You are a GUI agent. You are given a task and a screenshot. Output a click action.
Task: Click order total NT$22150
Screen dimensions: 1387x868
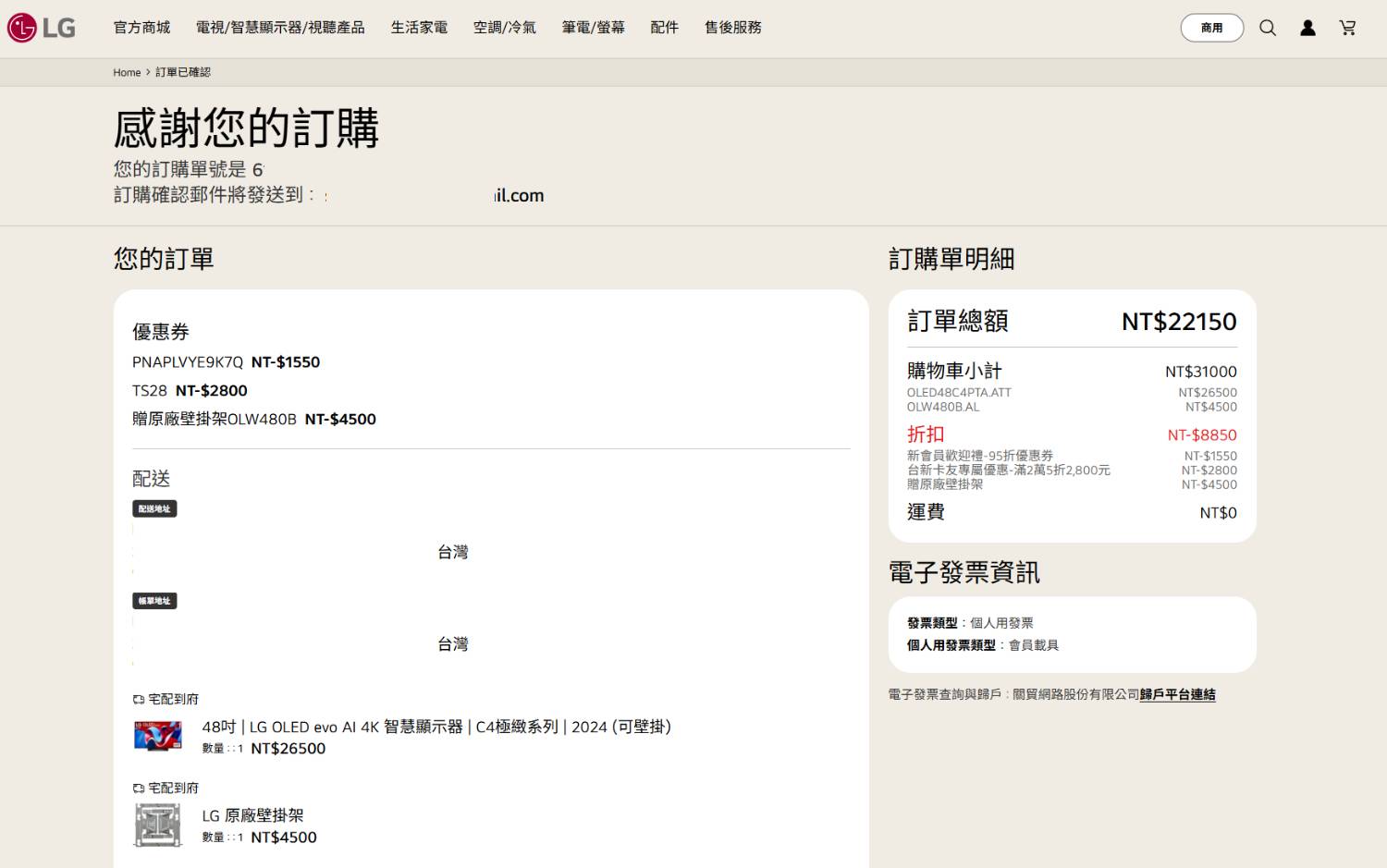coord(1179,322)
